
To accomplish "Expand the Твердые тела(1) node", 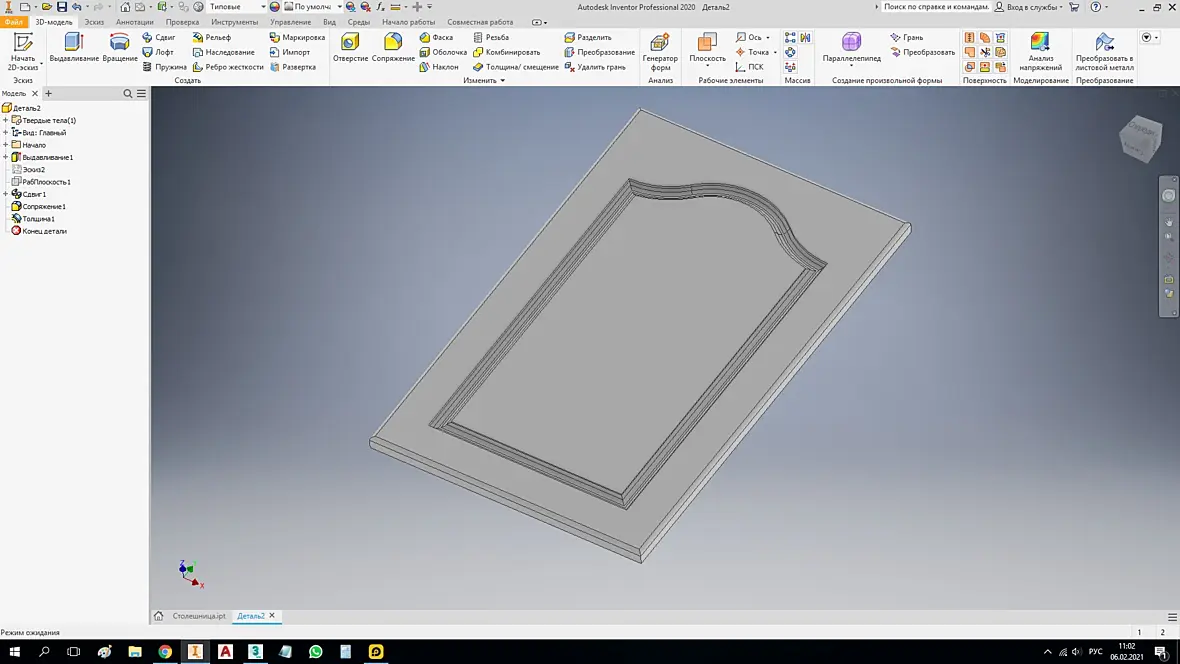I will (x=5, y=120).
